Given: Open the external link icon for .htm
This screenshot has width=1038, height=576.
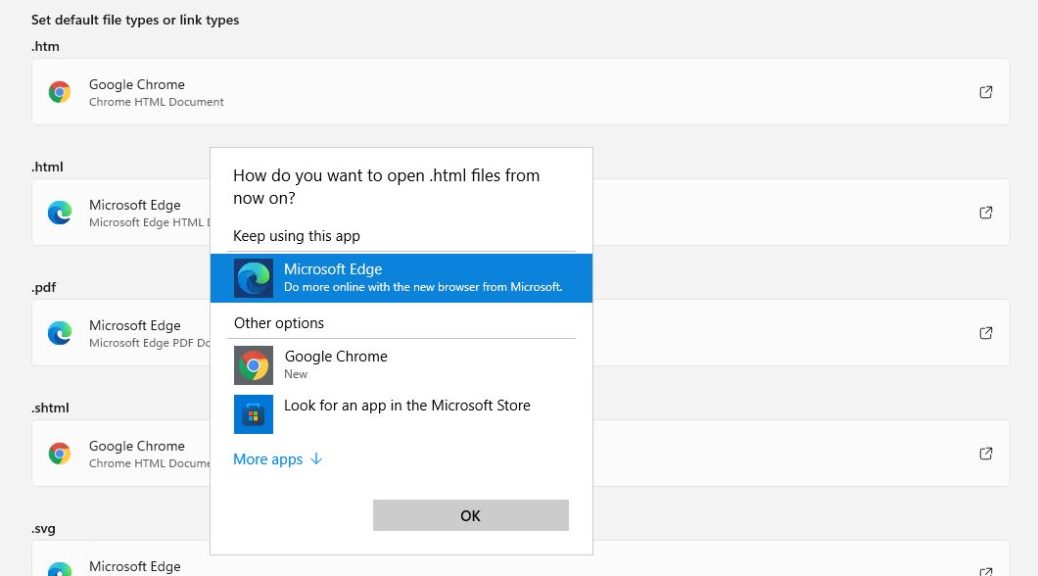Looking at the screenshot, I should [986, 92].
